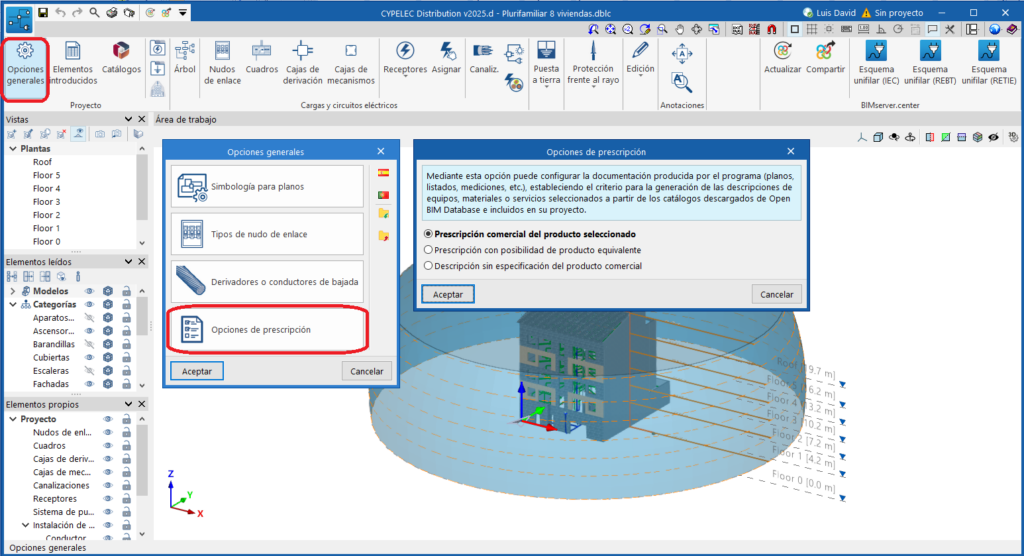This screenshot has height=556, width=1024.
Task: Click Aceptar in Opciones de prescripción dialog
Action: tap(448, 294)
